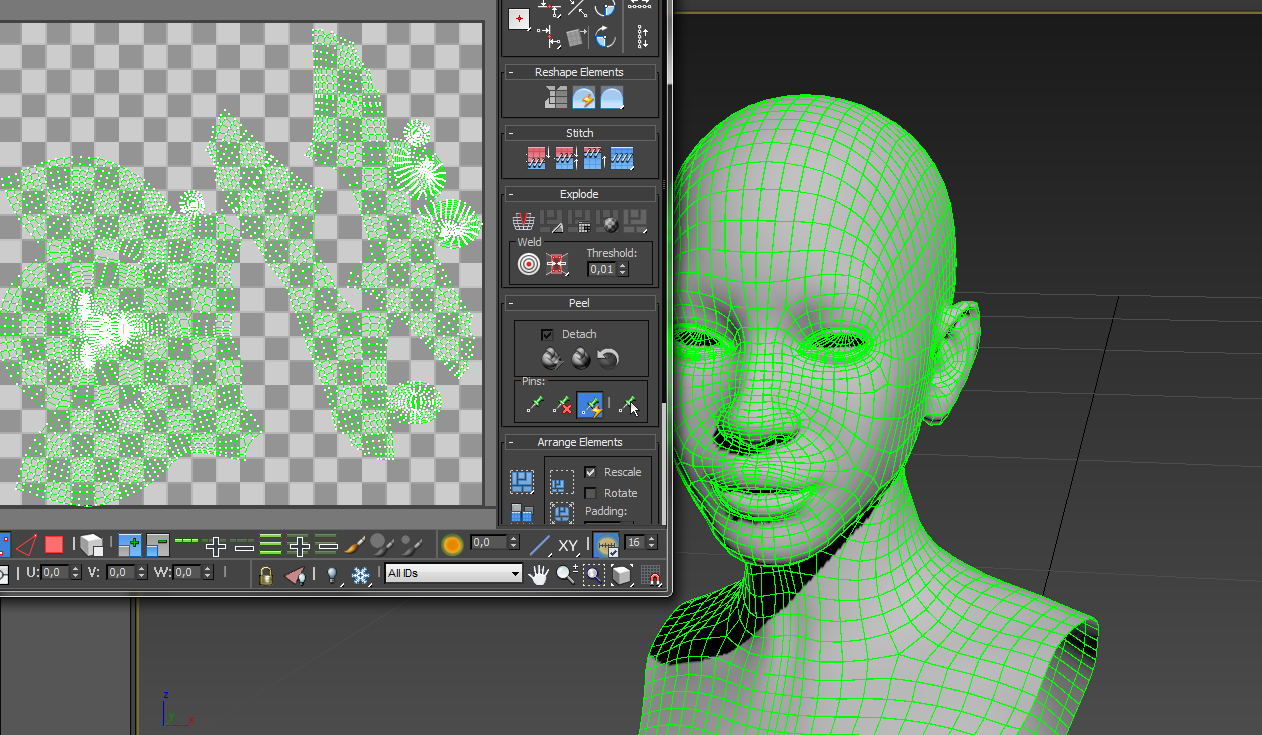
Task: Click the snowflake freeze icon
Action: [361, 575]
